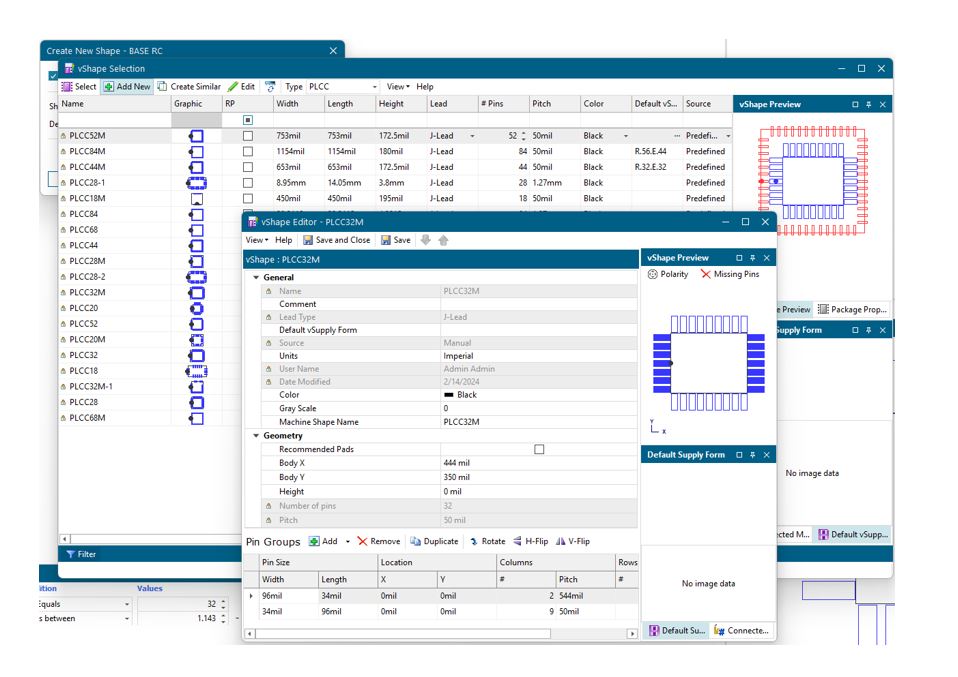The image size is (958, 677).
Task: Enable the Recommended Pads checkbox
Action: click(539, 450)
